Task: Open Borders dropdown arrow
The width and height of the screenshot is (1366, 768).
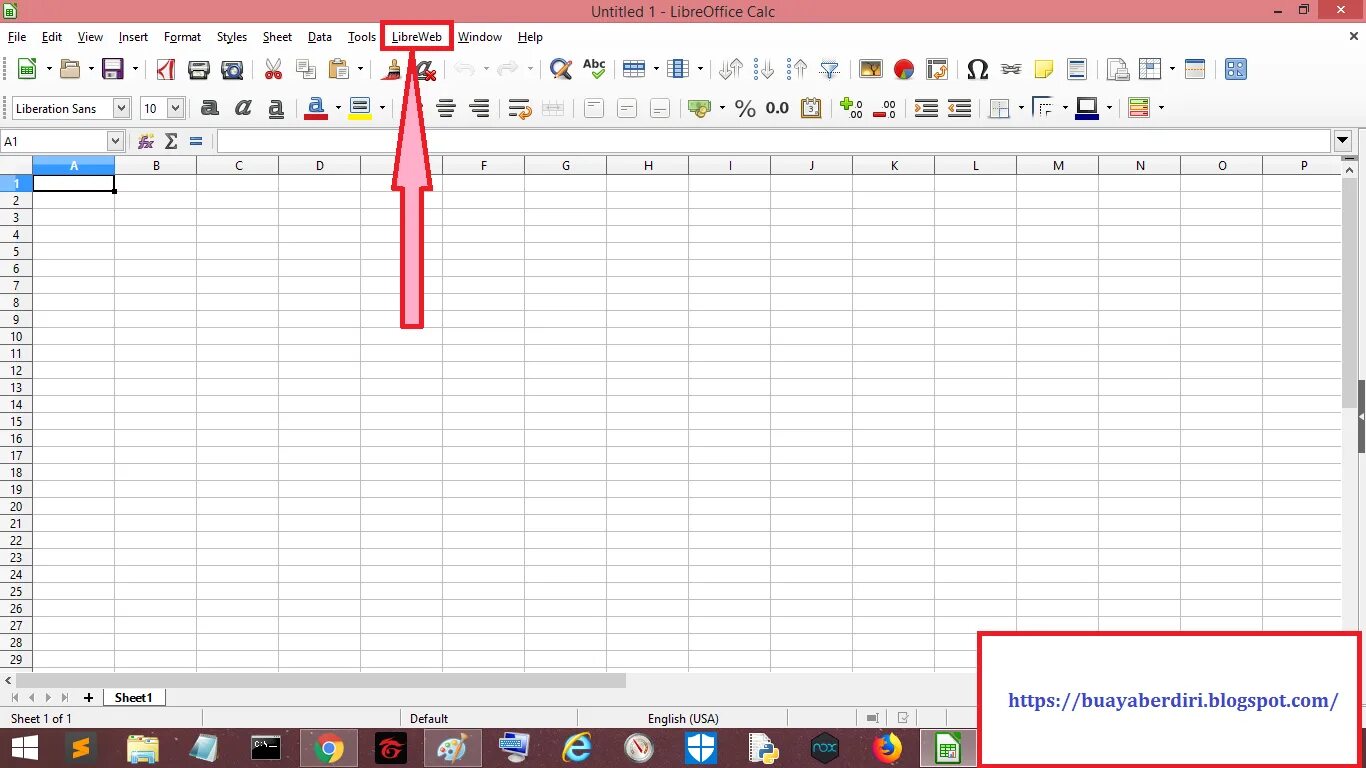Action: [1021, 108]
